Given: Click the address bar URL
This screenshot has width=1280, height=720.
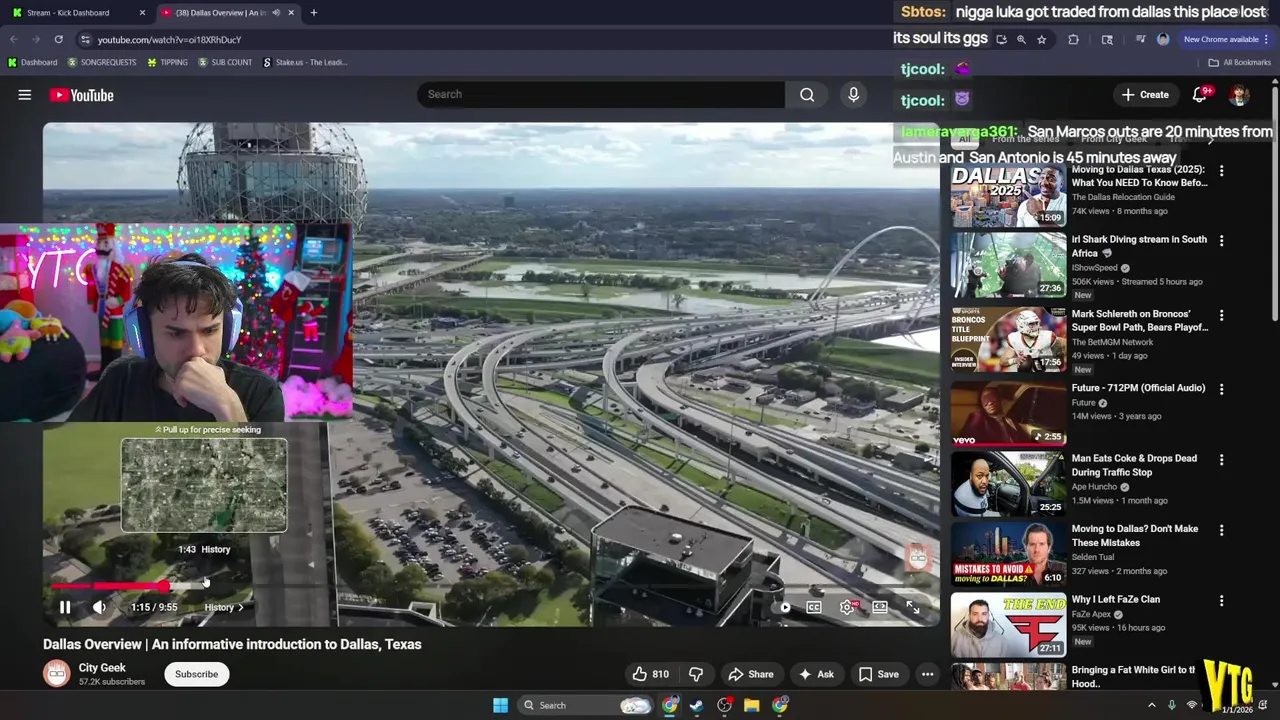Looking at the screenshot, I should click(169, 39).
